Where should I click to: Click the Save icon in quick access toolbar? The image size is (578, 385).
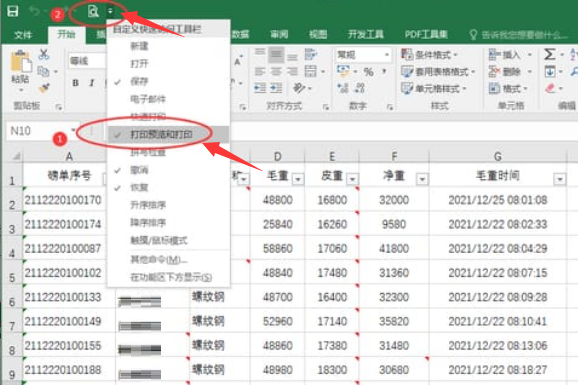[x=13, y=11]
